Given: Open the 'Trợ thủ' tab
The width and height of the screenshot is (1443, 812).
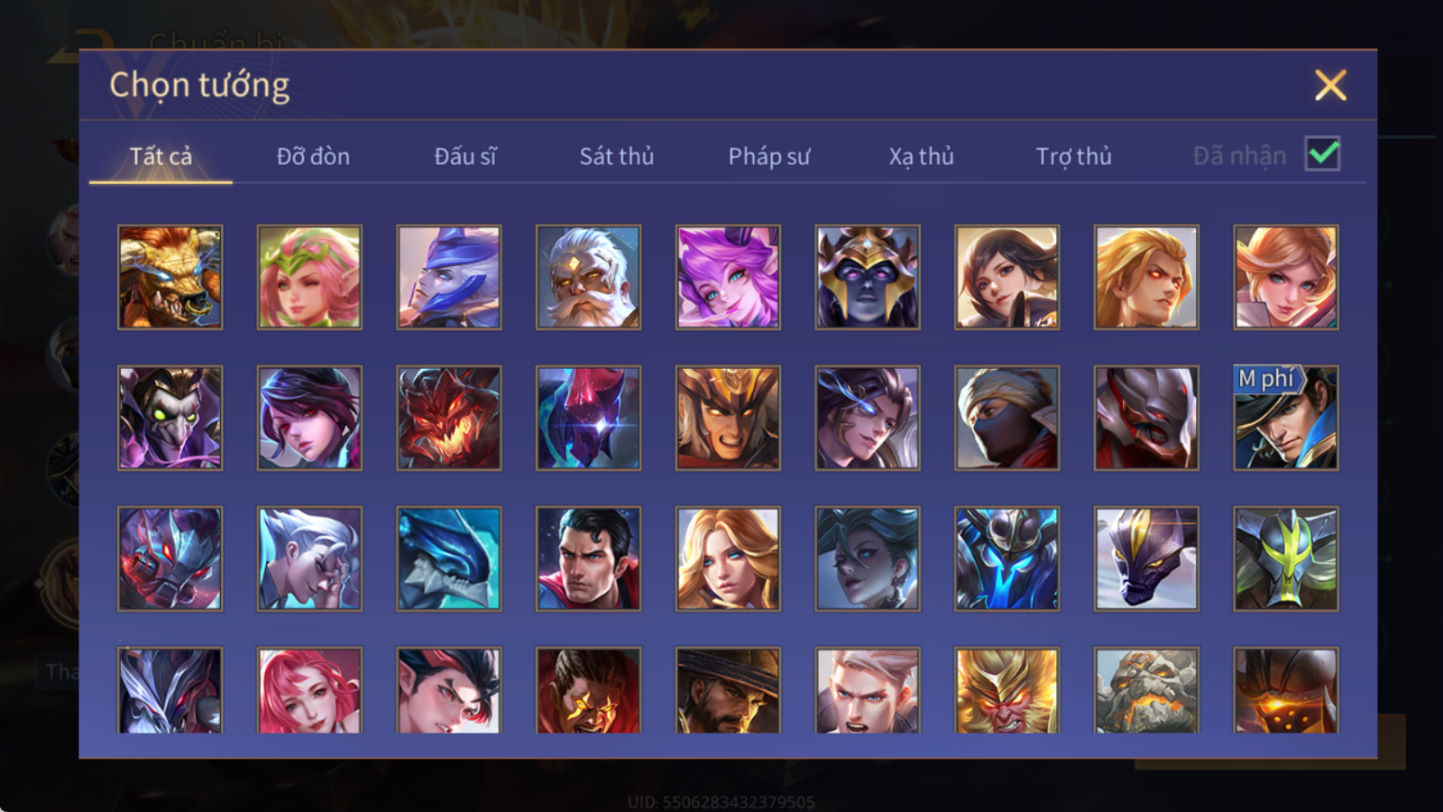Looking at the screenshot, I should [1074, 156].
